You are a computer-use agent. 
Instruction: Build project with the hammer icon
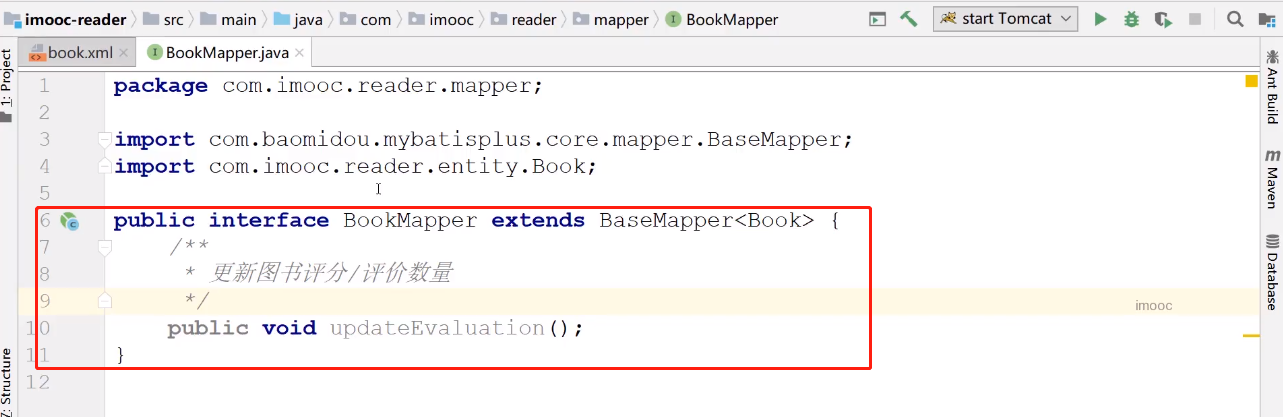(908, 19)
